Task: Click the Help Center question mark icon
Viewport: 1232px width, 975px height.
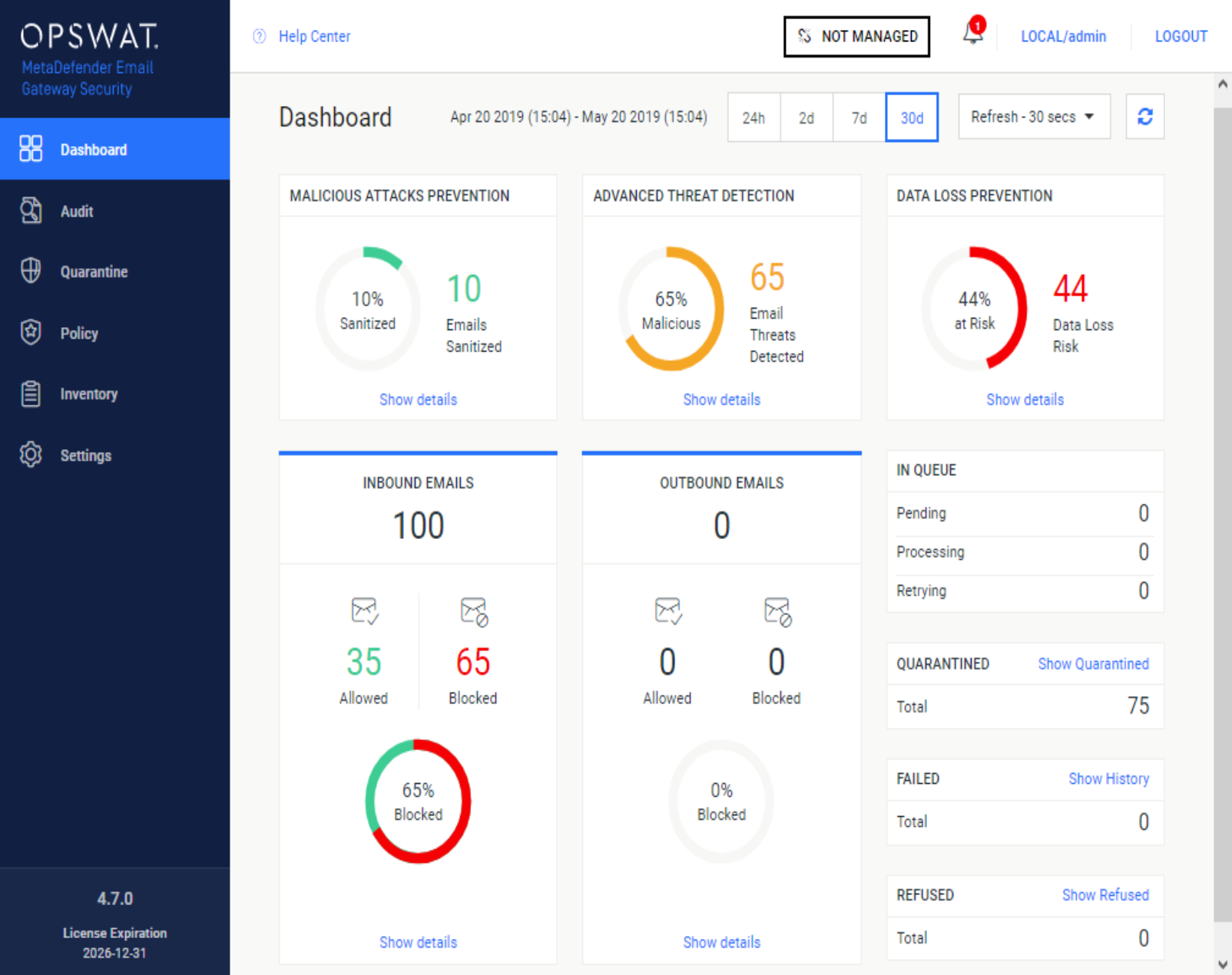Action: point(260,36)
